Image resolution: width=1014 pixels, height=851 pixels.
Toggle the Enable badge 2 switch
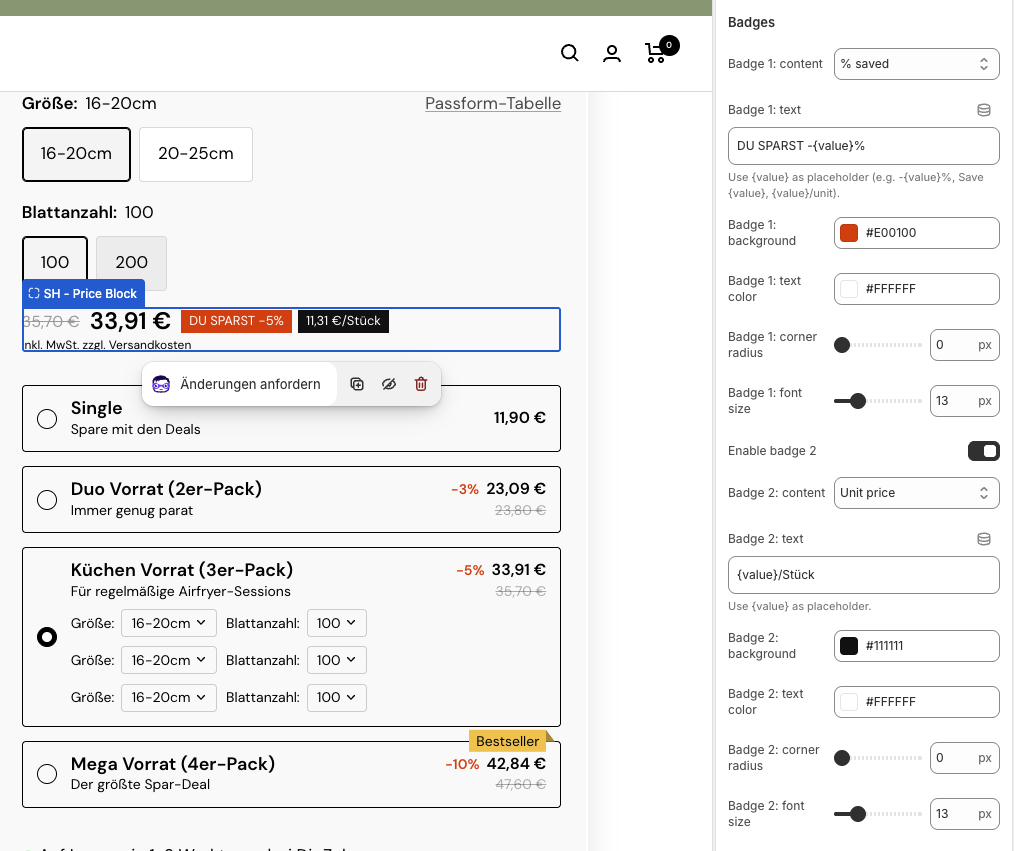pyautogui.click(x=984, y=451)
